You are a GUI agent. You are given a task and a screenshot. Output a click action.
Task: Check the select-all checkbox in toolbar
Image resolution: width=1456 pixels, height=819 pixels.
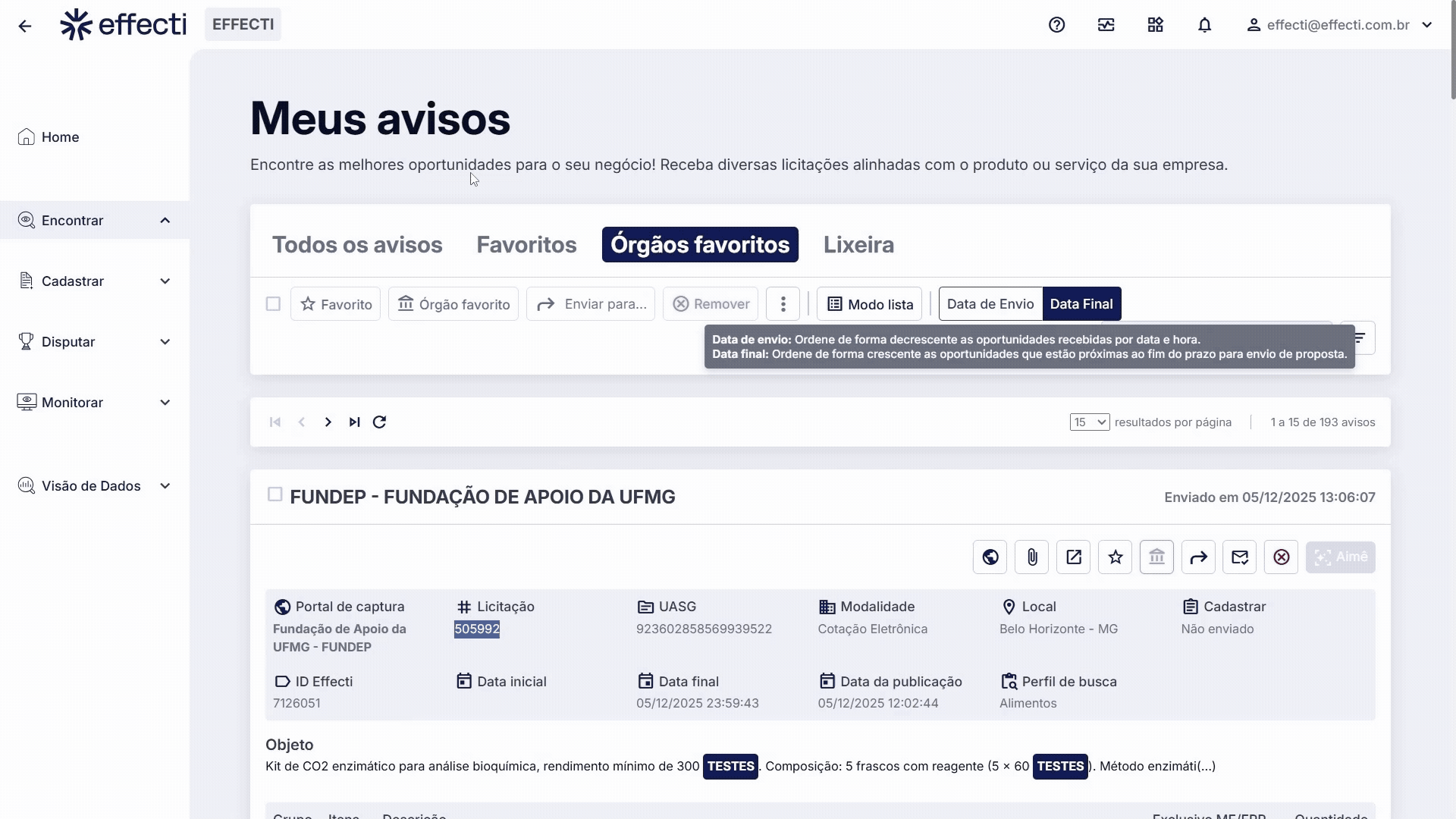[x=273, y=304]
